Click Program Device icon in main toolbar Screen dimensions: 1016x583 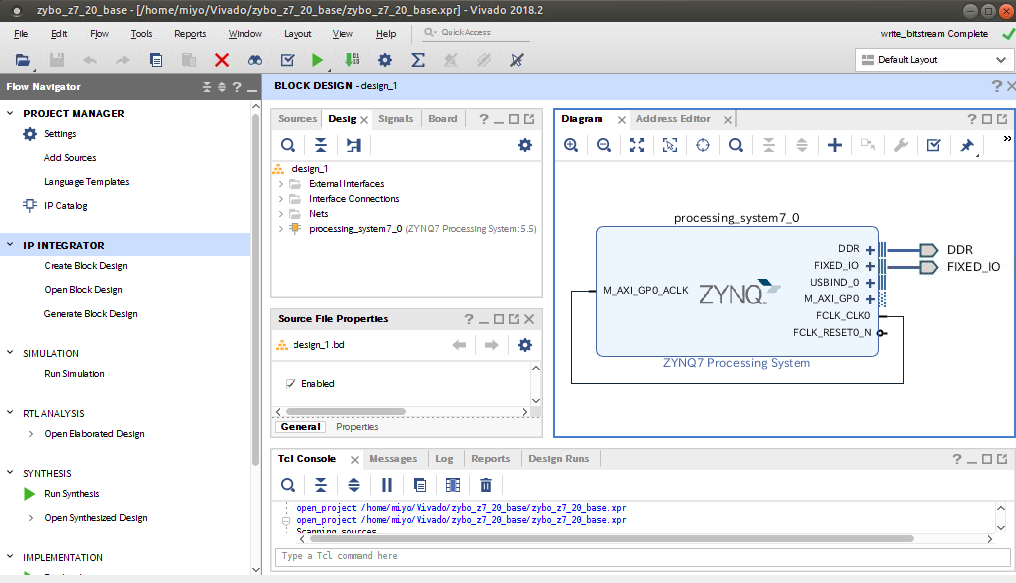352,60
